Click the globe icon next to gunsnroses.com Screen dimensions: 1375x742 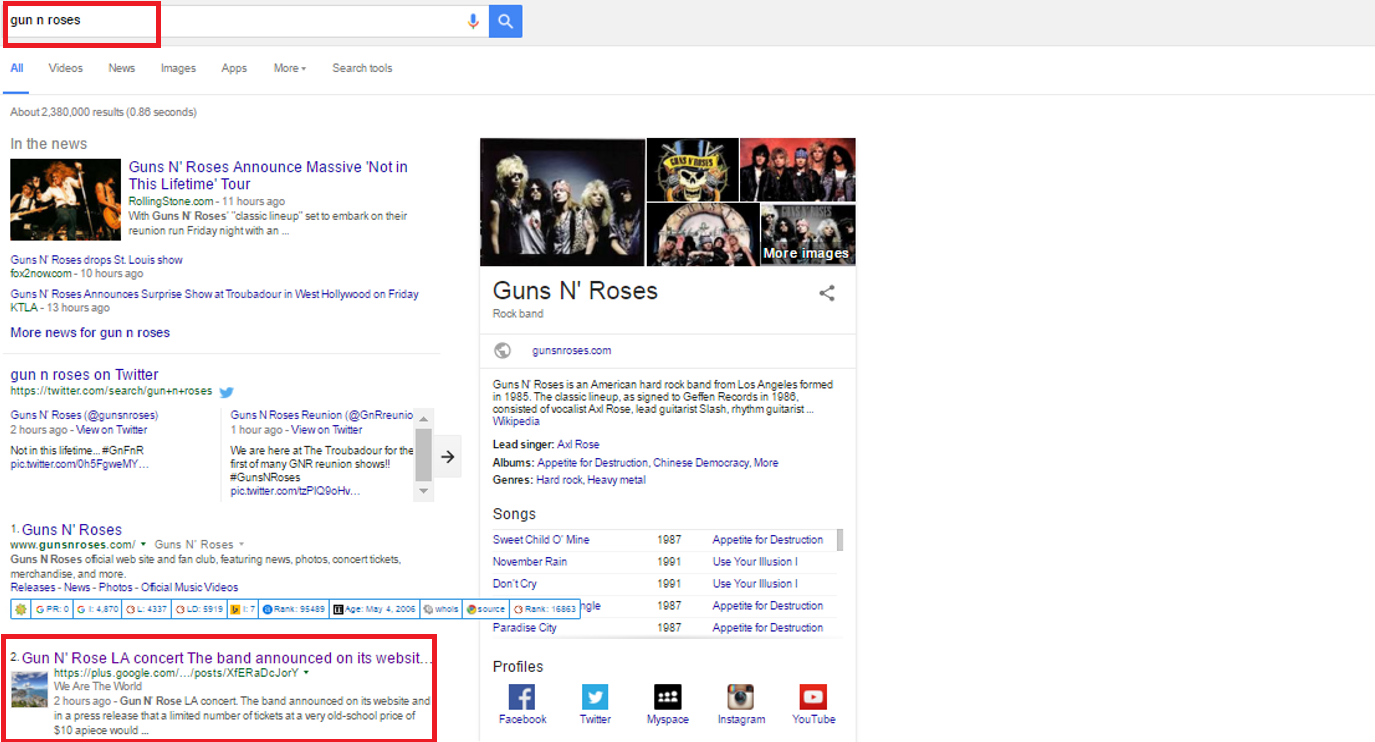coord(501,350)
